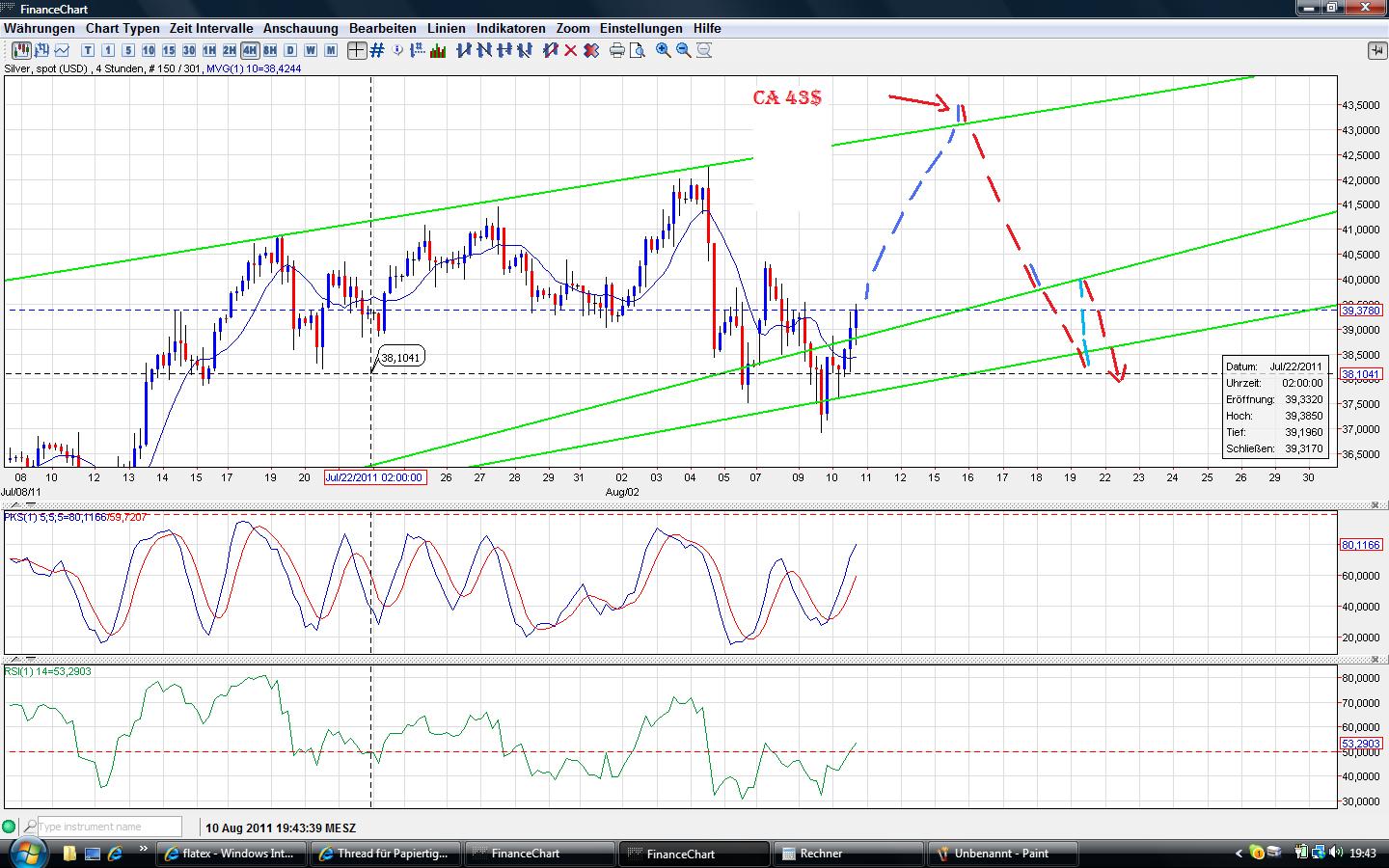
Task: Open indicators via red-green histogram icon
Action: coord(439,50)
